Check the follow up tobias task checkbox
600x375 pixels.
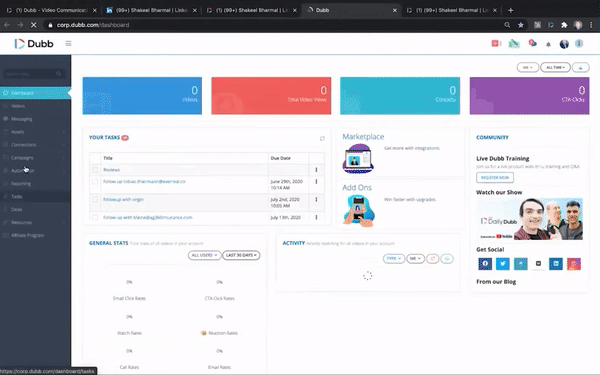[95, 182]
